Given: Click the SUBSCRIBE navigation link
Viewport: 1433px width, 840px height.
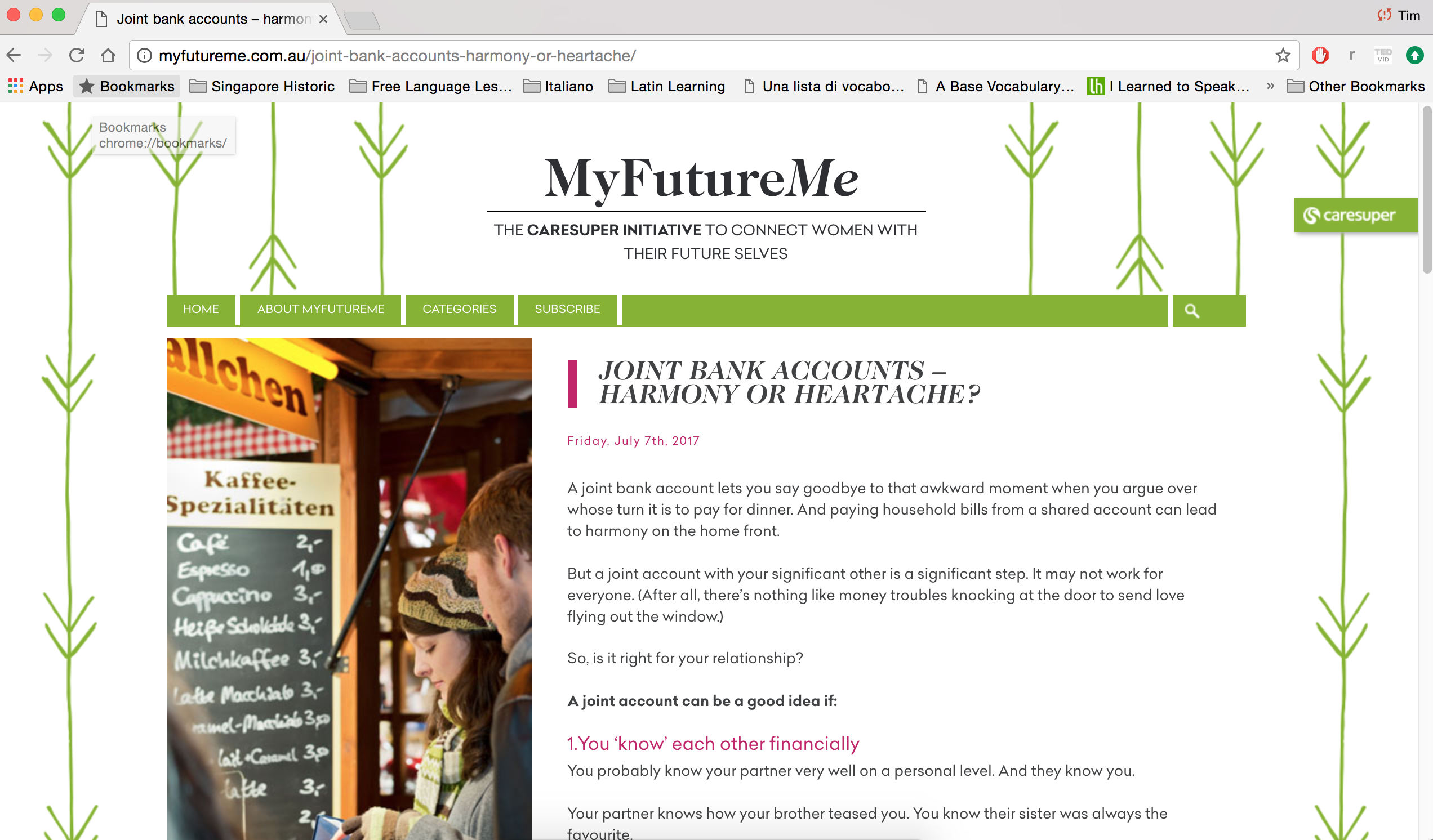Looking at the screenshot, I should [568, 309].
